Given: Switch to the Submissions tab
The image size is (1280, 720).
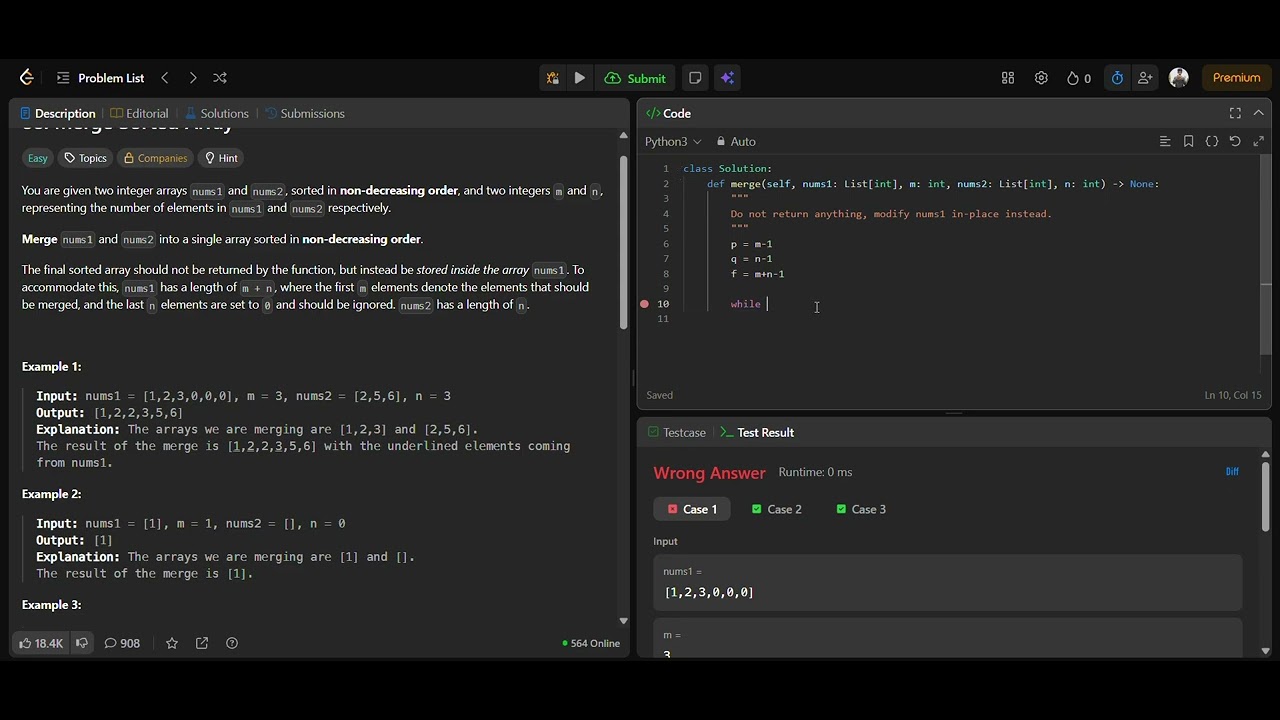Looking at the screenshot, I should 304,113.
